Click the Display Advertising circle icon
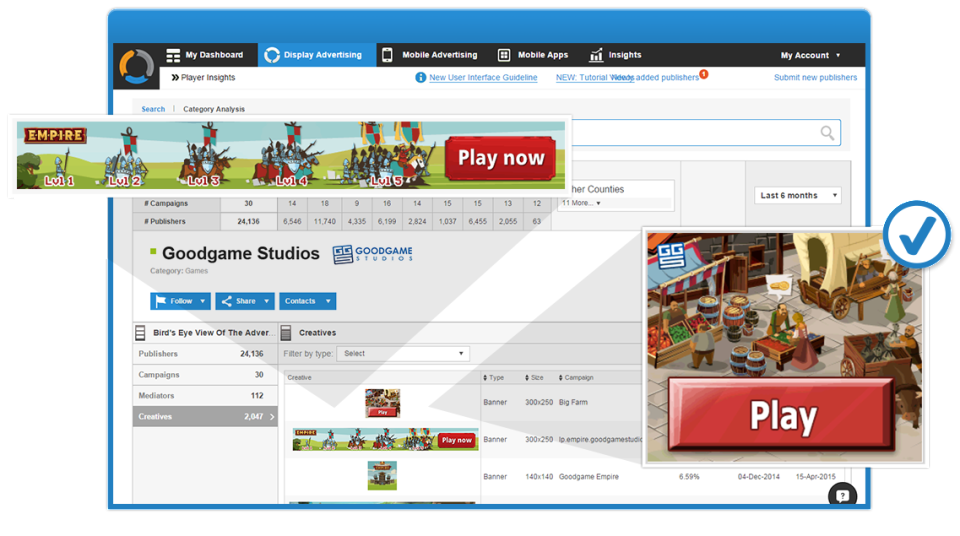Viewport: 960px width, 536px height. click(272, 55)
